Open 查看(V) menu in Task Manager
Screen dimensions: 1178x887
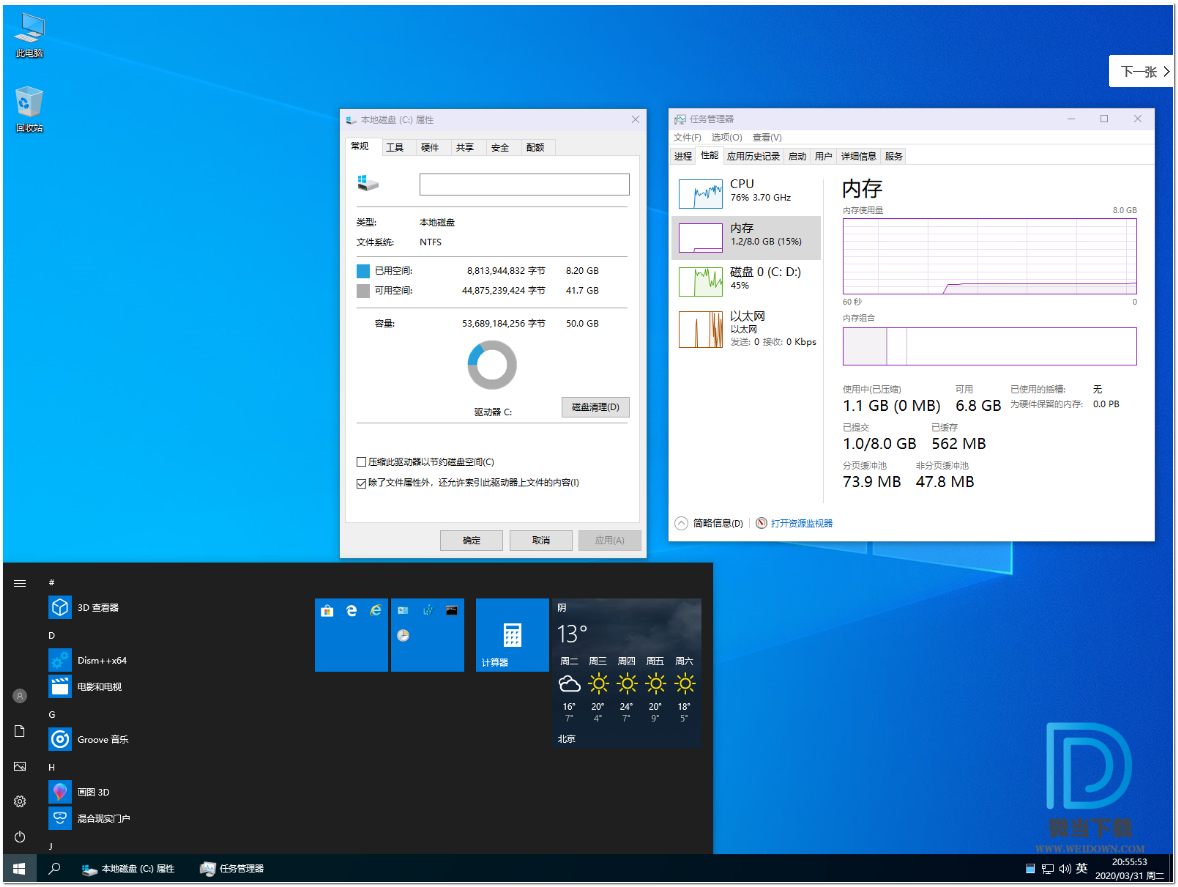click(767, 137)
